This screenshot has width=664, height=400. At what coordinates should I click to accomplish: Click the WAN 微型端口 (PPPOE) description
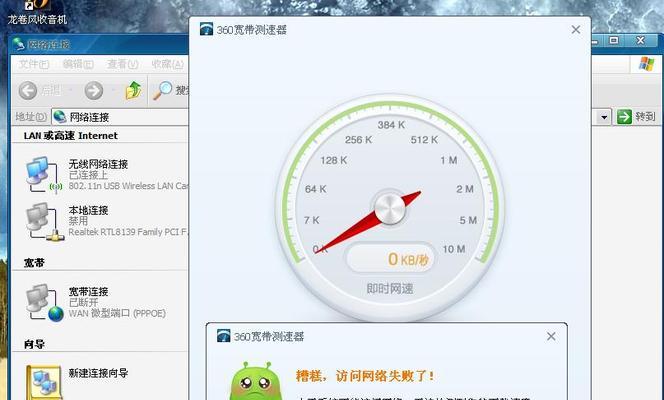coord(117,313)
